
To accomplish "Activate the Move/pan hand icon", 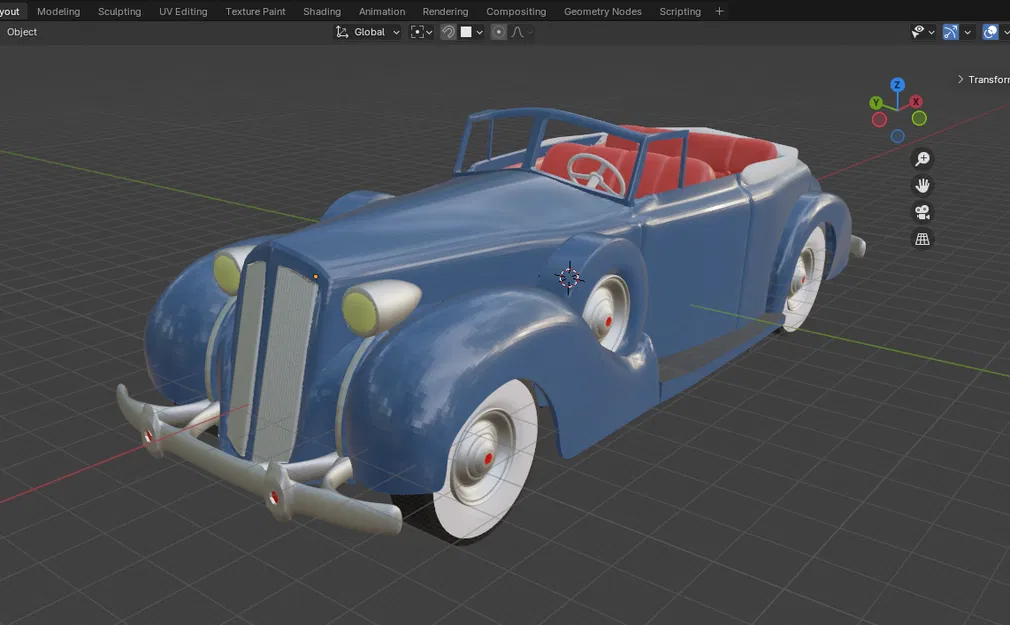I will 921,184.
